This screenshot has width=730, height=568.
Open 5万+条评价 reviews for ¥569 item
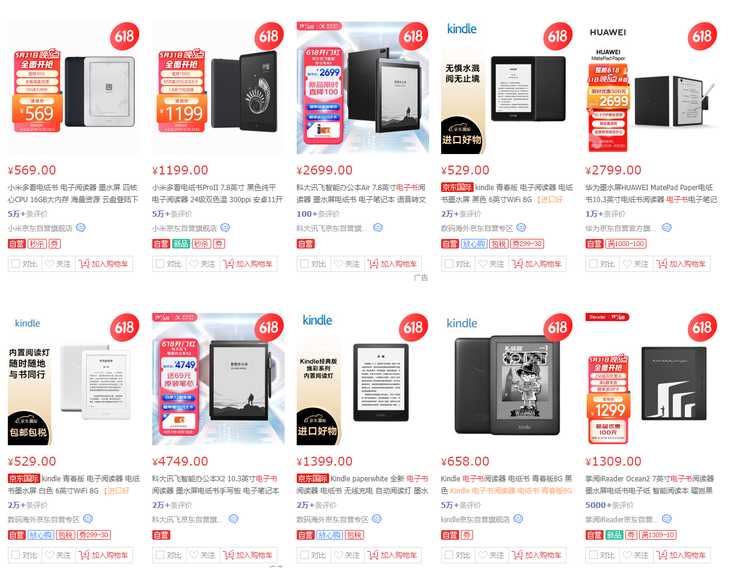click(x=27, y=214)
